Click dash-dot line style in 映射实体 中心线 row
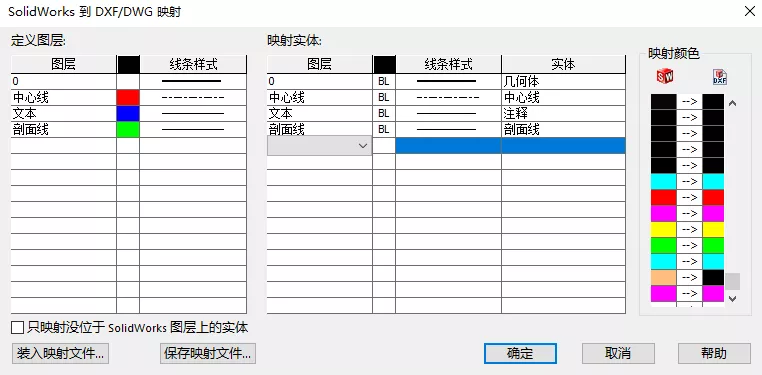The height and width of the screenshot is (375, 762). tap(449, 98)
